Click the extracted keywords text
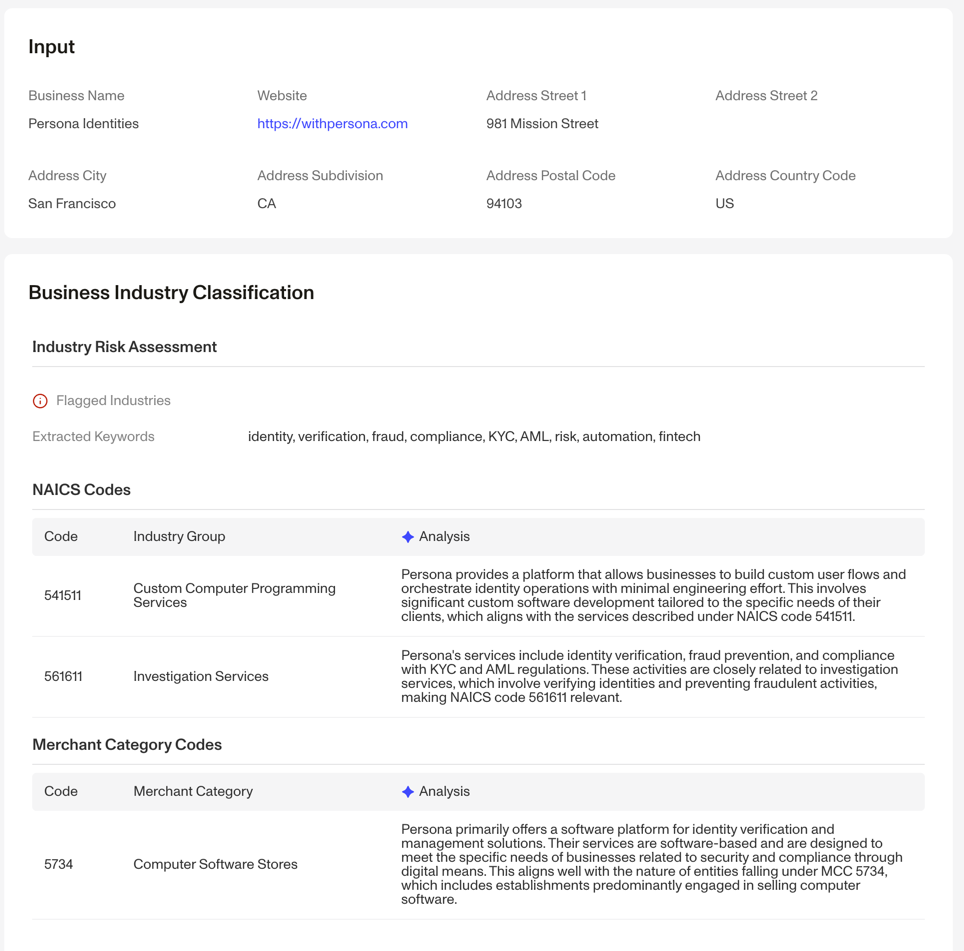The image size is (964, 951). click(474, 436)
